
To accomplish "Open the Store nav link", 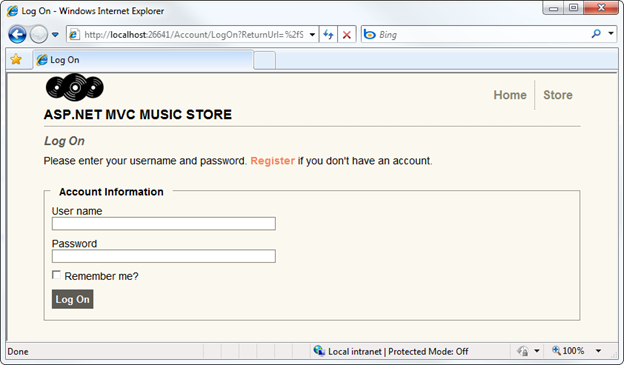I will coord(558,95).
